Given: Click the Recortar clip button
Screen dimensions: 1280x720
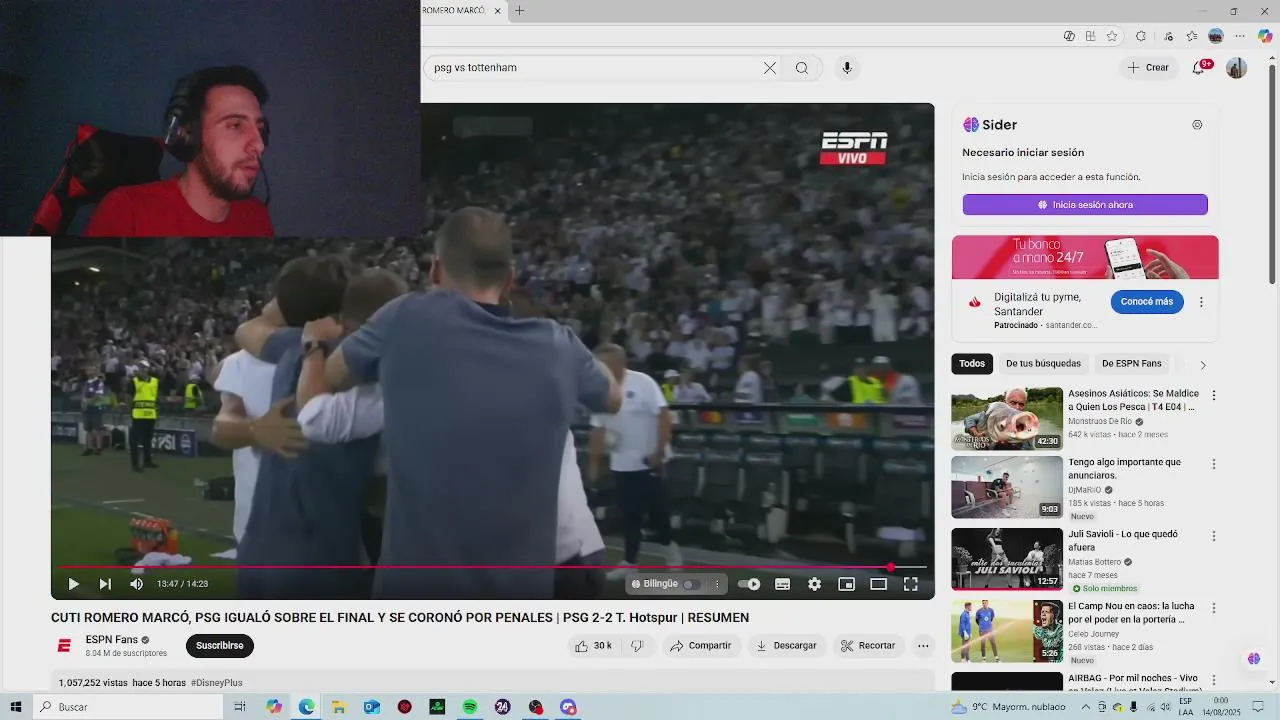Looking at the screenshot, I should pyautogui.click(x=868, y=646).
